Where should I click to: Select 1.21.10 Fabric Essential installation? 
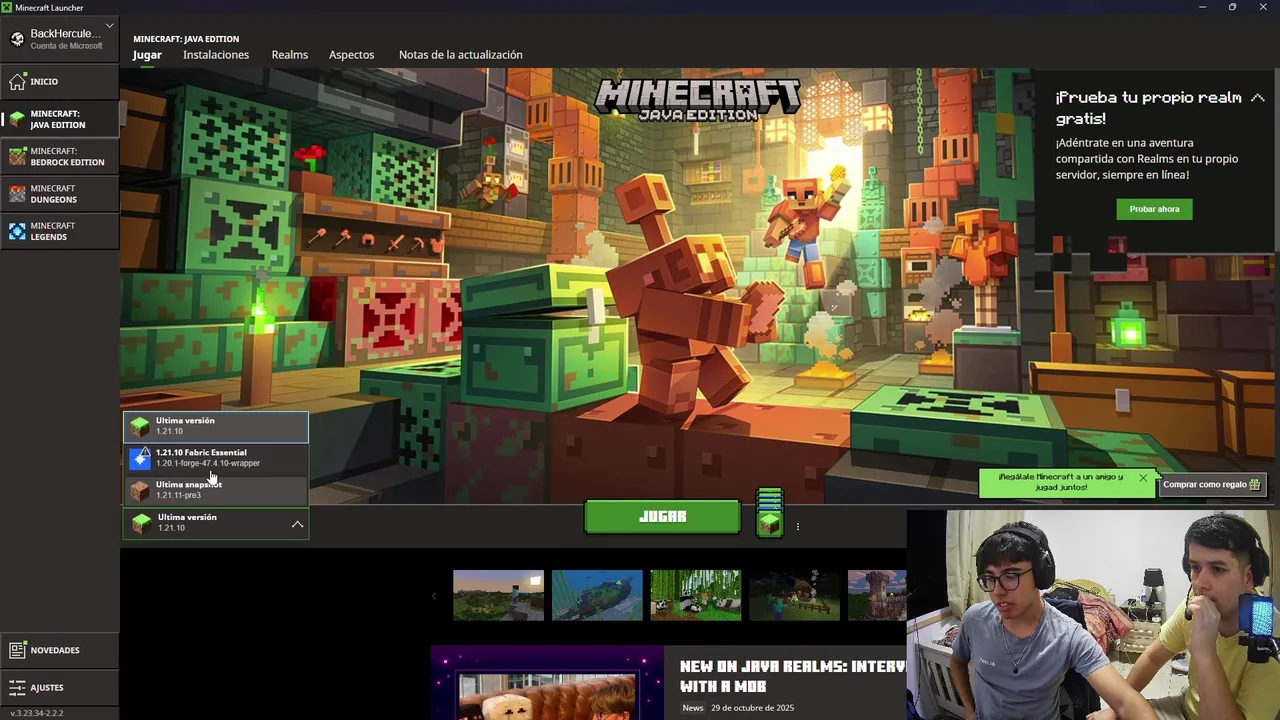pyautogui.click(x=216, y=458)
